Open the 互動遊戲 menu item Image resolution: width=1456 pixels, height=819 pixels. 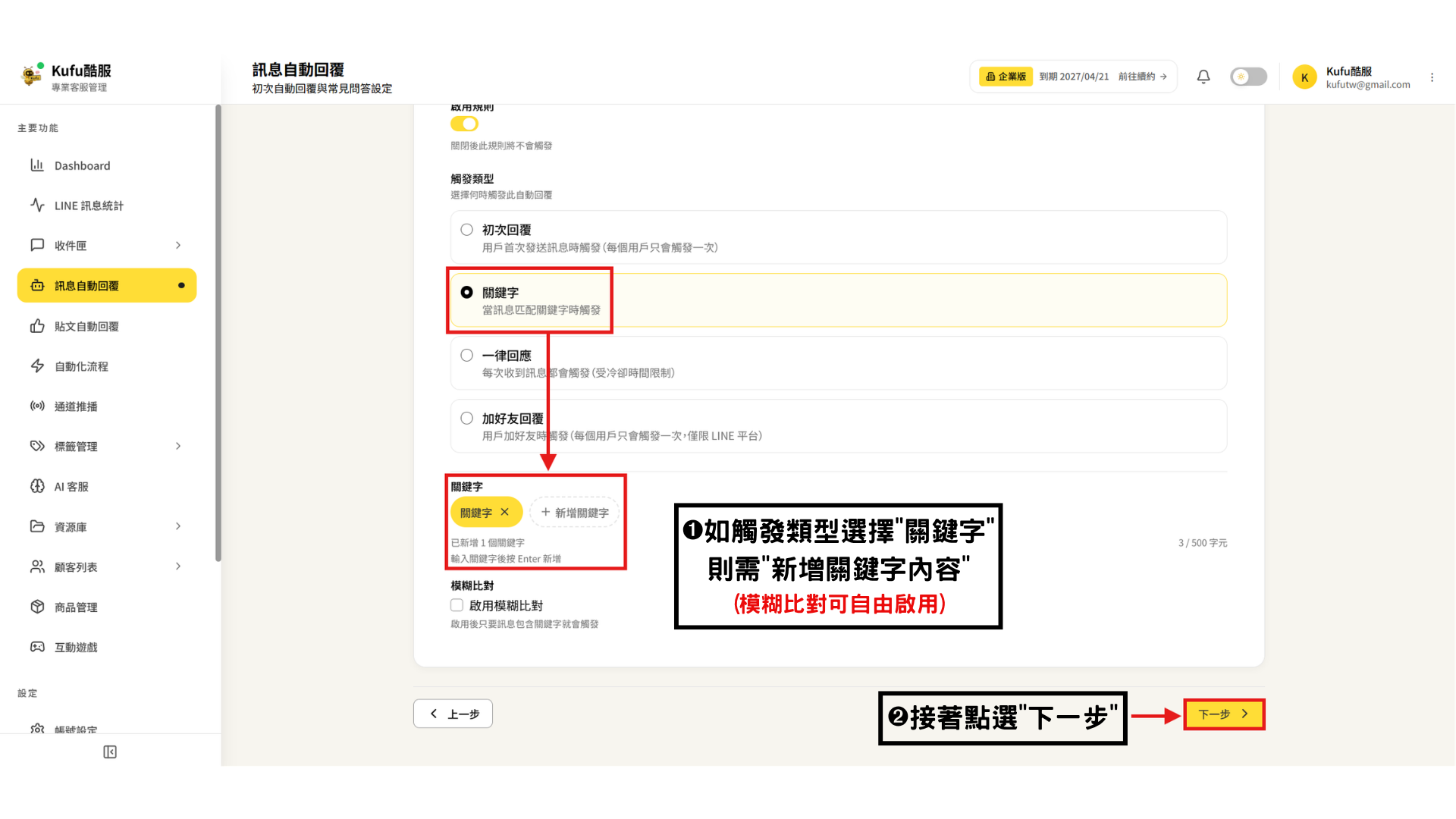[x=107, y=648]
